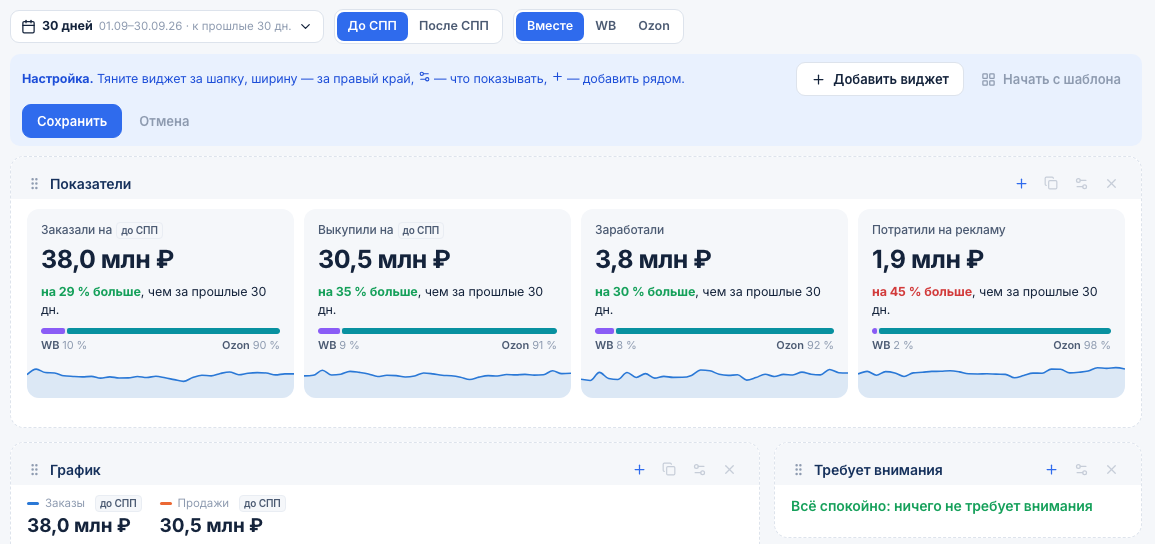Grab the Показатели widget drag handle
The width and height of the screenshot is (1155, 544).
pyautogui.click(x=34, y=184)
